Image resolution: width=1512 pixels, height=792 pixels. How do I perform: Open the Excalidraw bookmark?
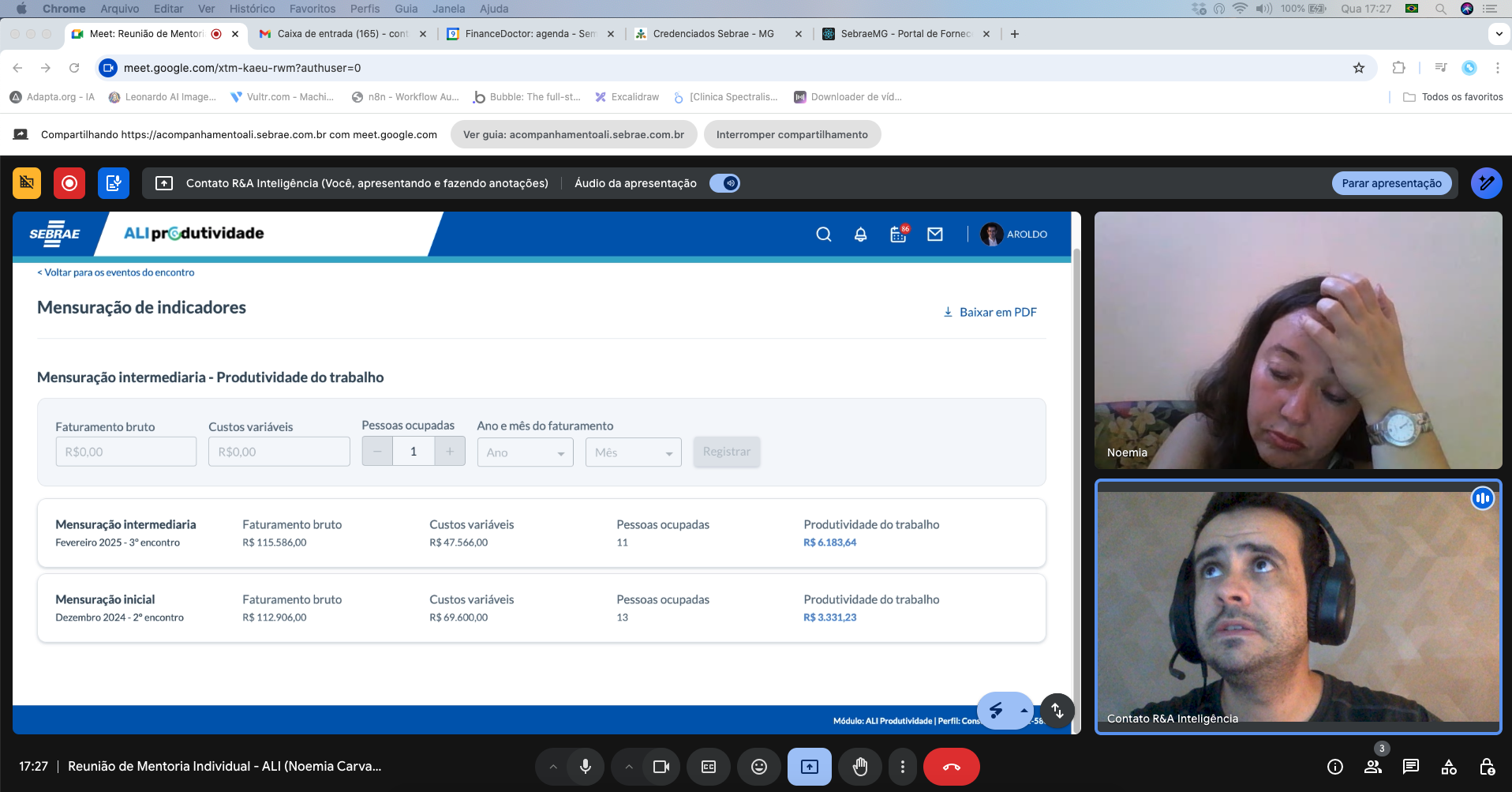pyautogui.click(x=627, y=97)
